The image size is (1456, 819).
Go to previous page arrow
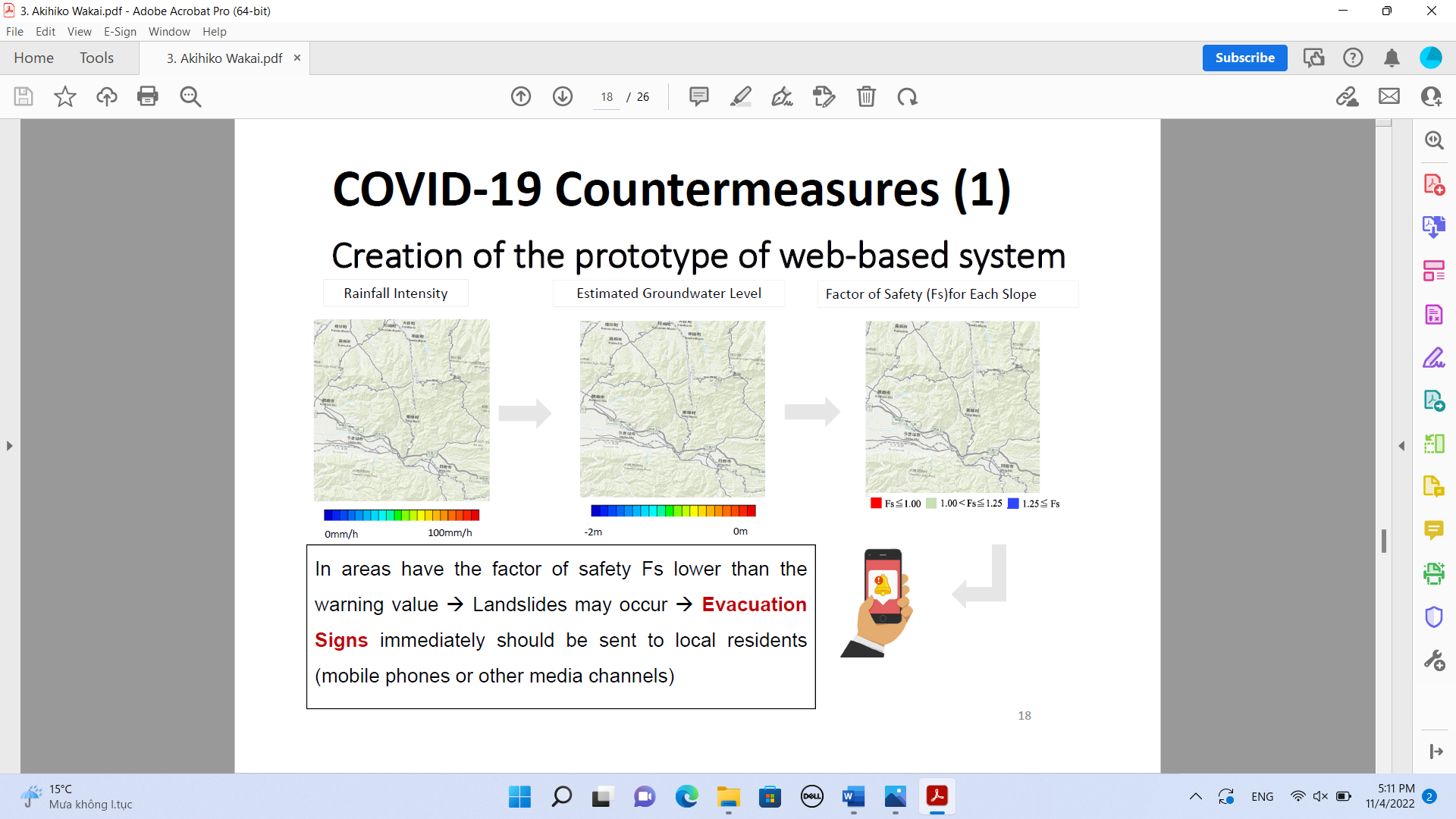pyautogui.click(x=521, y=96)
